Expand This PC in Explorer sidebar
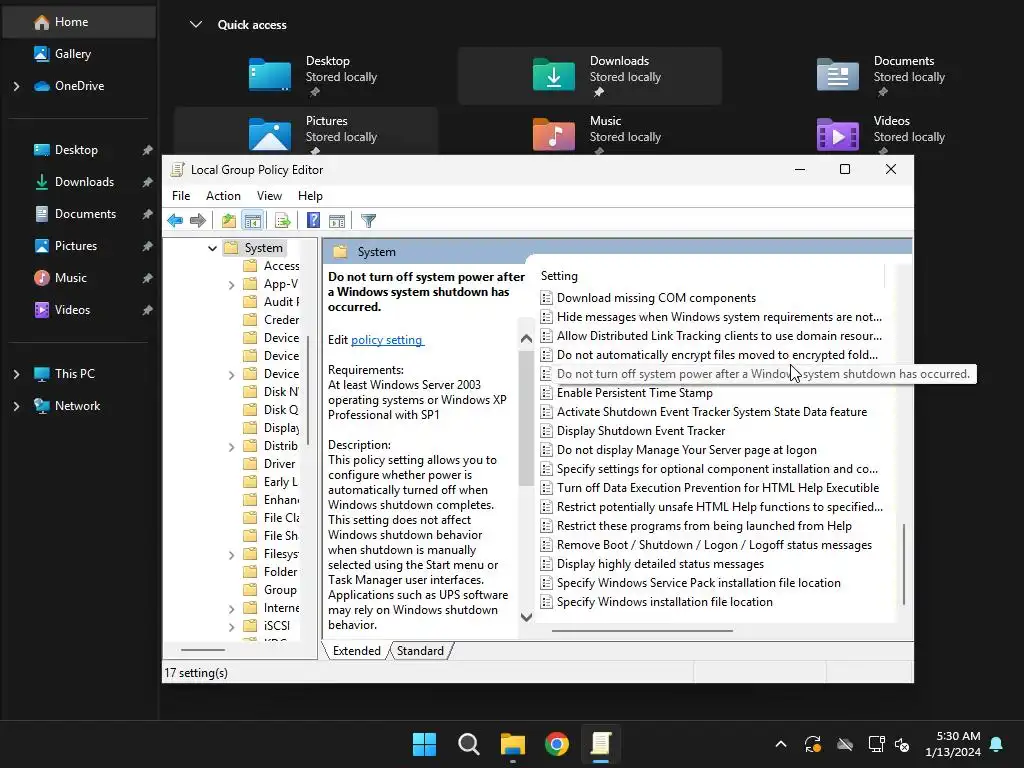Screen dimensions: 1024x768 click(16, 374)
